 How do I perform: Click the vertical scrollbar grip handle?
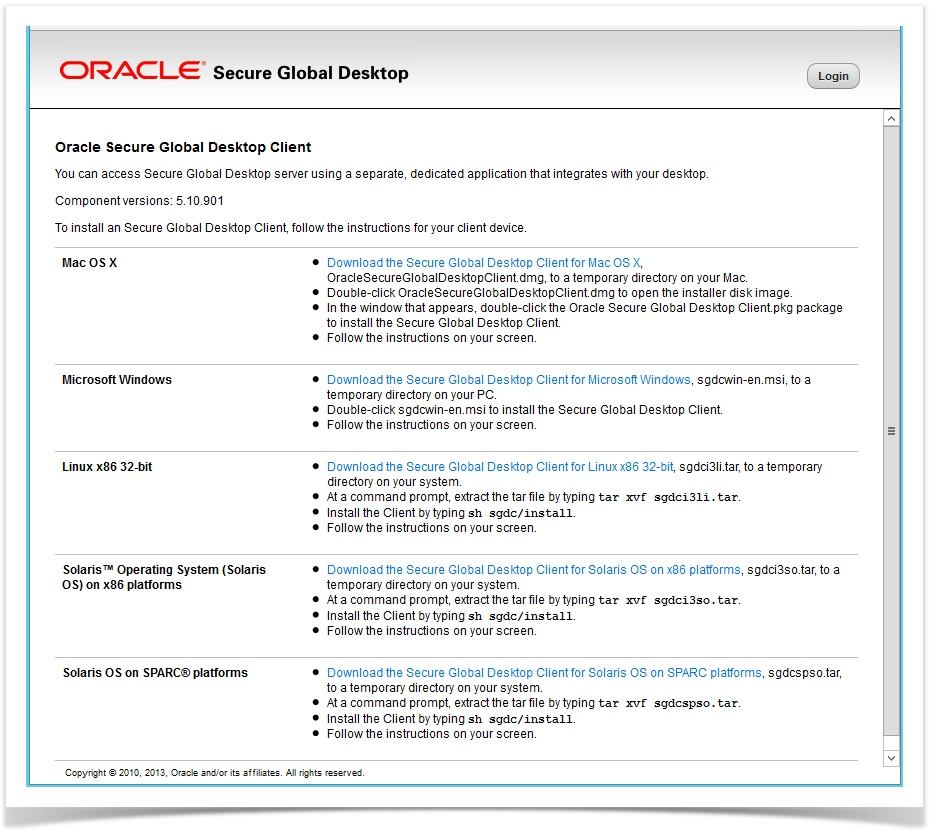click(891, 432)
